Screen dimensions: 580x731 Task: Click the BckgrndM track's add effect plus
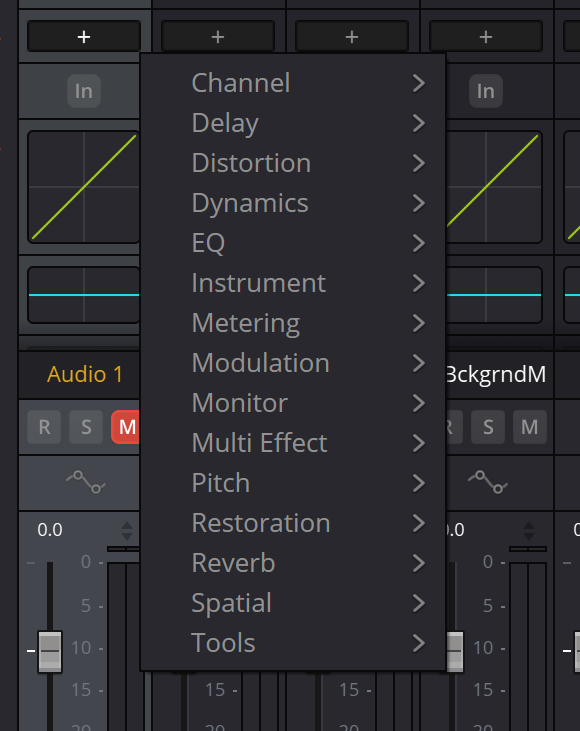click(x=486, y=36)
